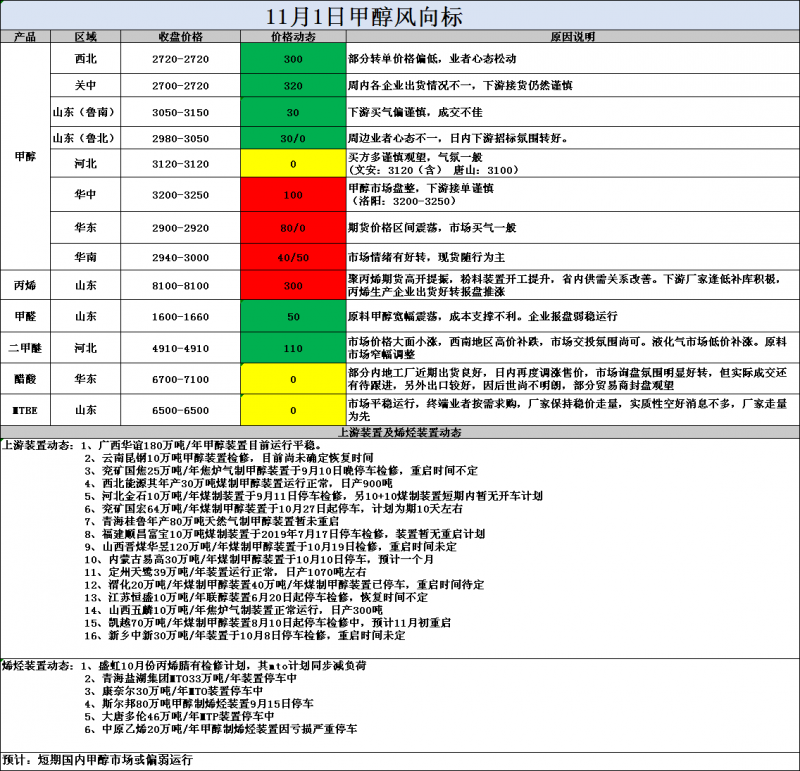Viewport: 800px width, 771px height.
Task: Click the 中原乙烯20万吨 line
Action: click(x=221, y=729)
